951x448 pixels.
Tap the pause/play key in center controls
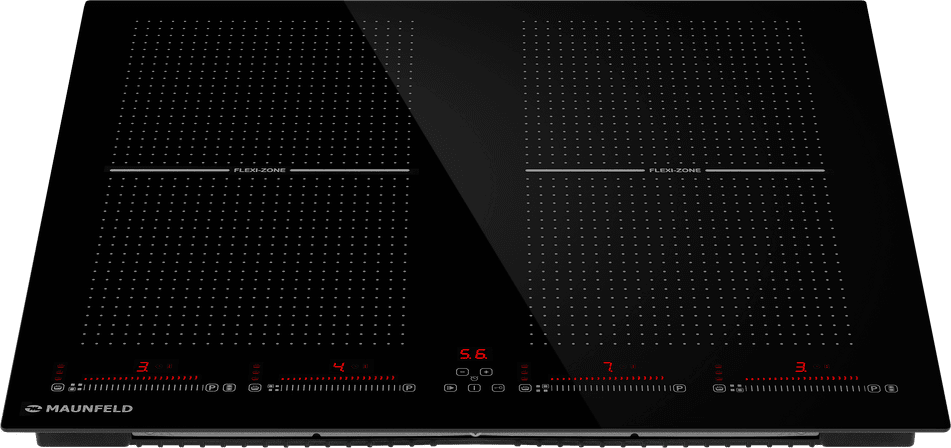[x=449, y=387]
